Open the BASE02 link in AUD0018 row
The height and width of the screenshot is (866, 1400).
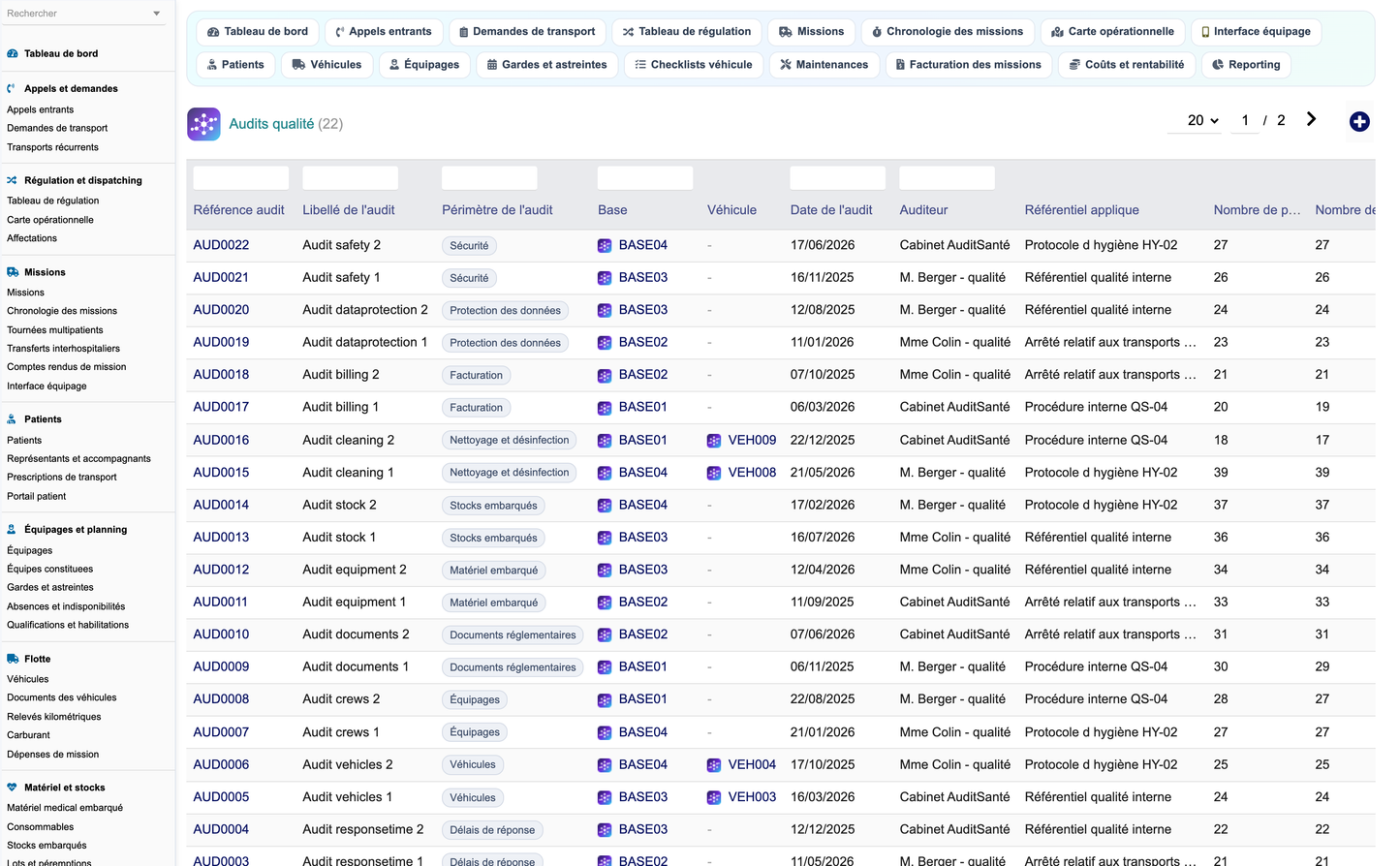tap(643, 375)
